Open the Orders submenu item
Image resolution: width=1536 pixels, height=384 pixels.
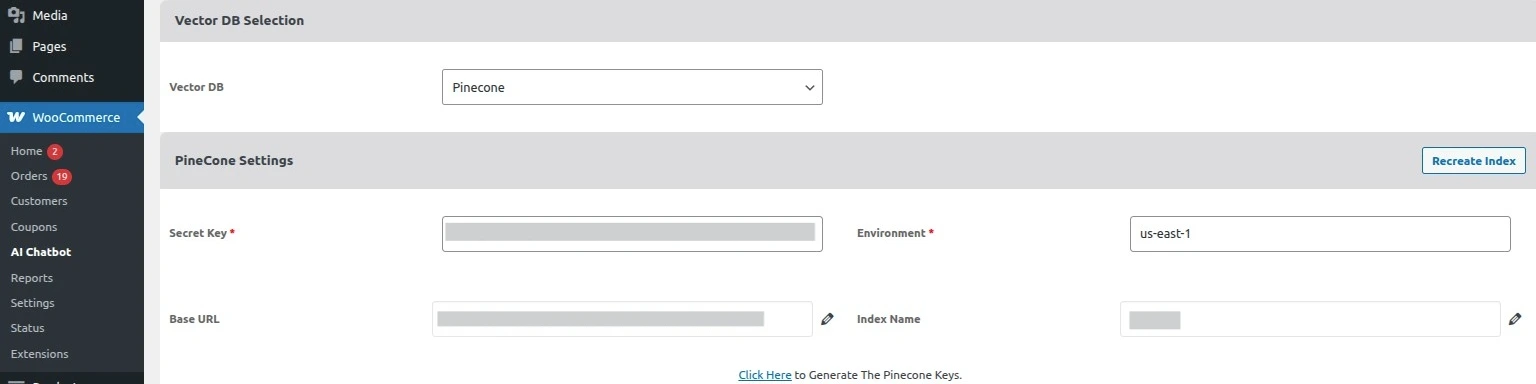29,176
